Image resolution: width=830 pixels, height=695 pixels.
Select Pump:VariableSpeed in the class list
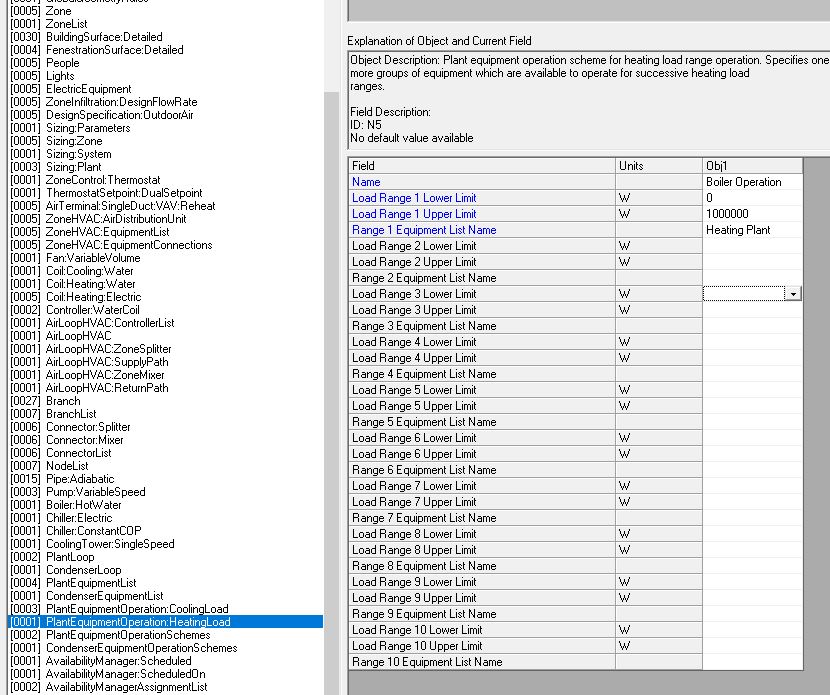click(x=95, y=492)
